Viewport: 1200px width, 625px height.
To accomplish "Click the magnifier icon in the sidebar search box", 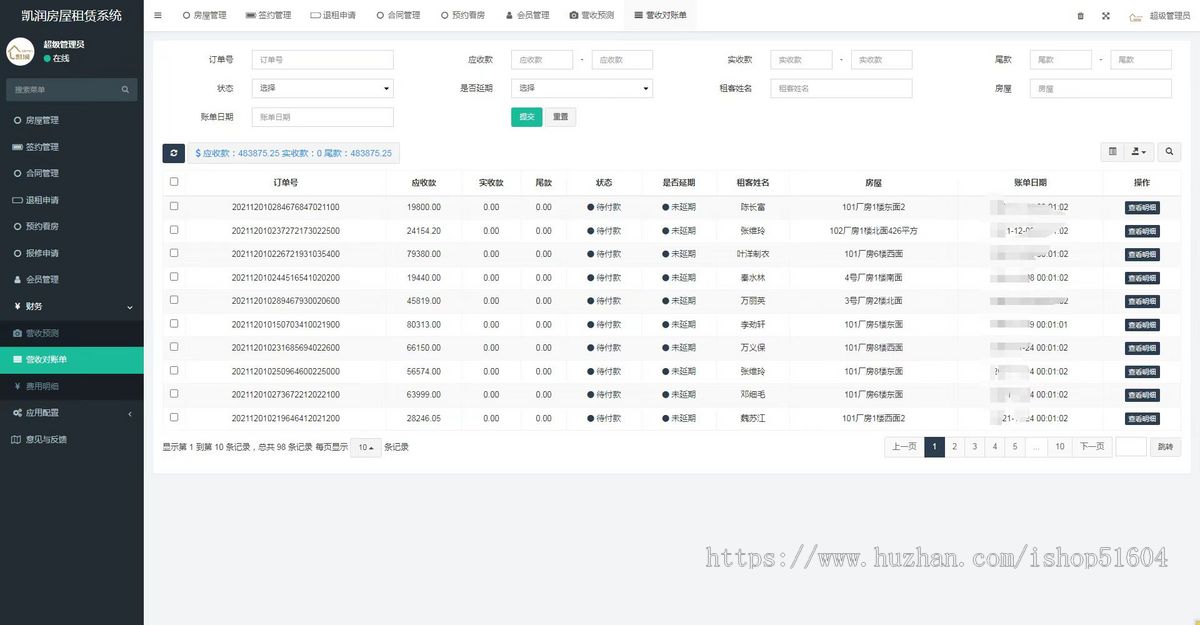I will coord(124,89).
